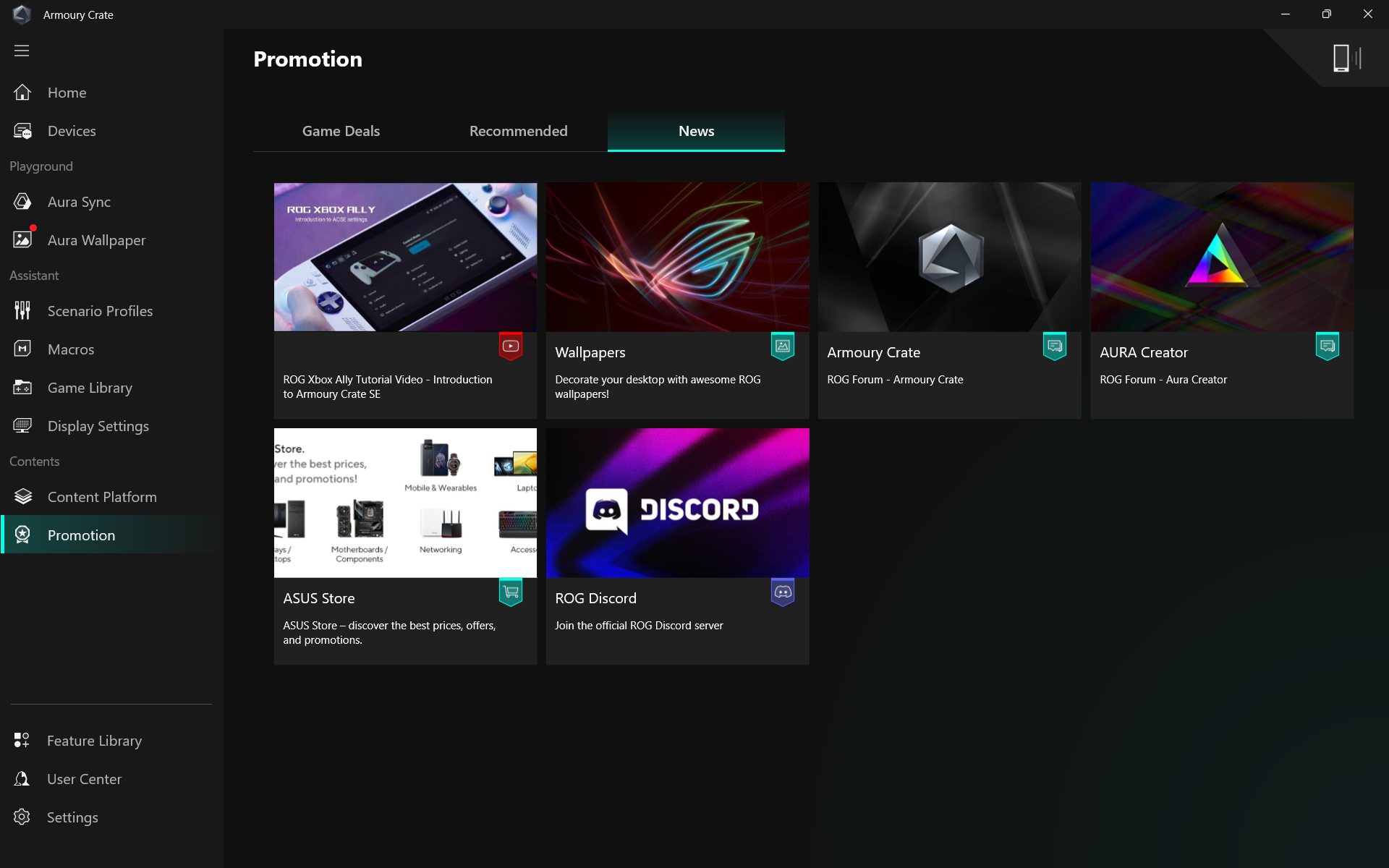Click the cart badge on the ASUS Store card
The height and width of the screenshot is (868, 1389).
click(x=511, y=592)
